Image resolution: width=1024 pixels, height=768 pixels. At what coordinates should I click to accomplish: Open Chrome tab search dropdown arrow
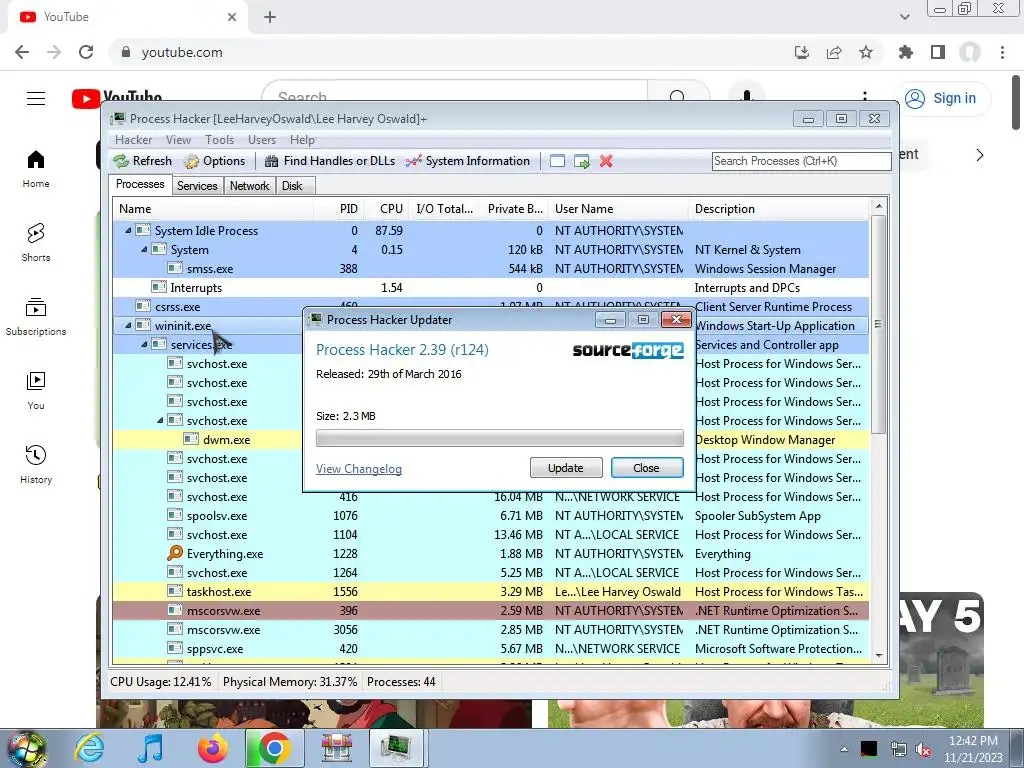pyautogui.click(x=904, y=17)
